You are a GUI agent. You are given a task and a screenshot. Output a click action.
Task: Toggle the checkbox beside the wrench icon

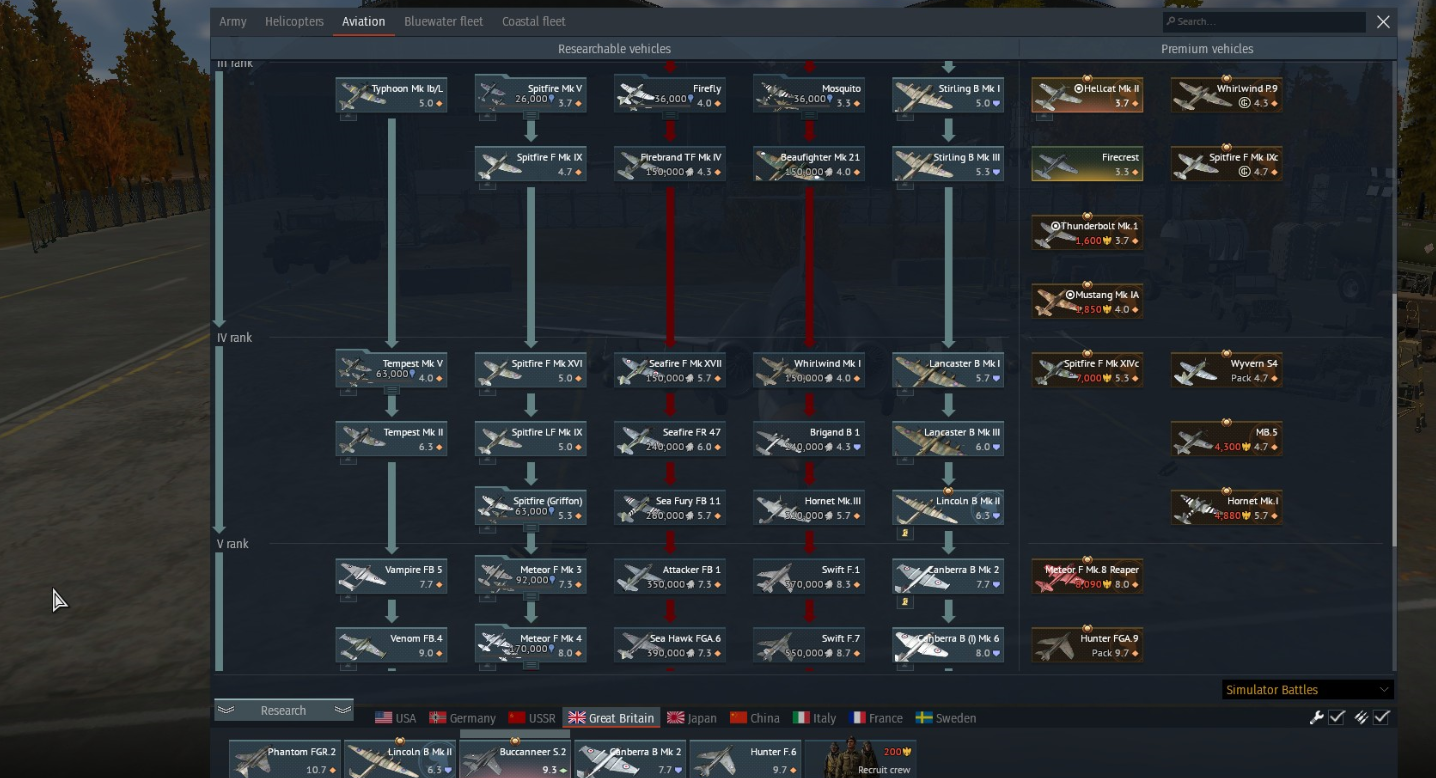(1337, 717)
